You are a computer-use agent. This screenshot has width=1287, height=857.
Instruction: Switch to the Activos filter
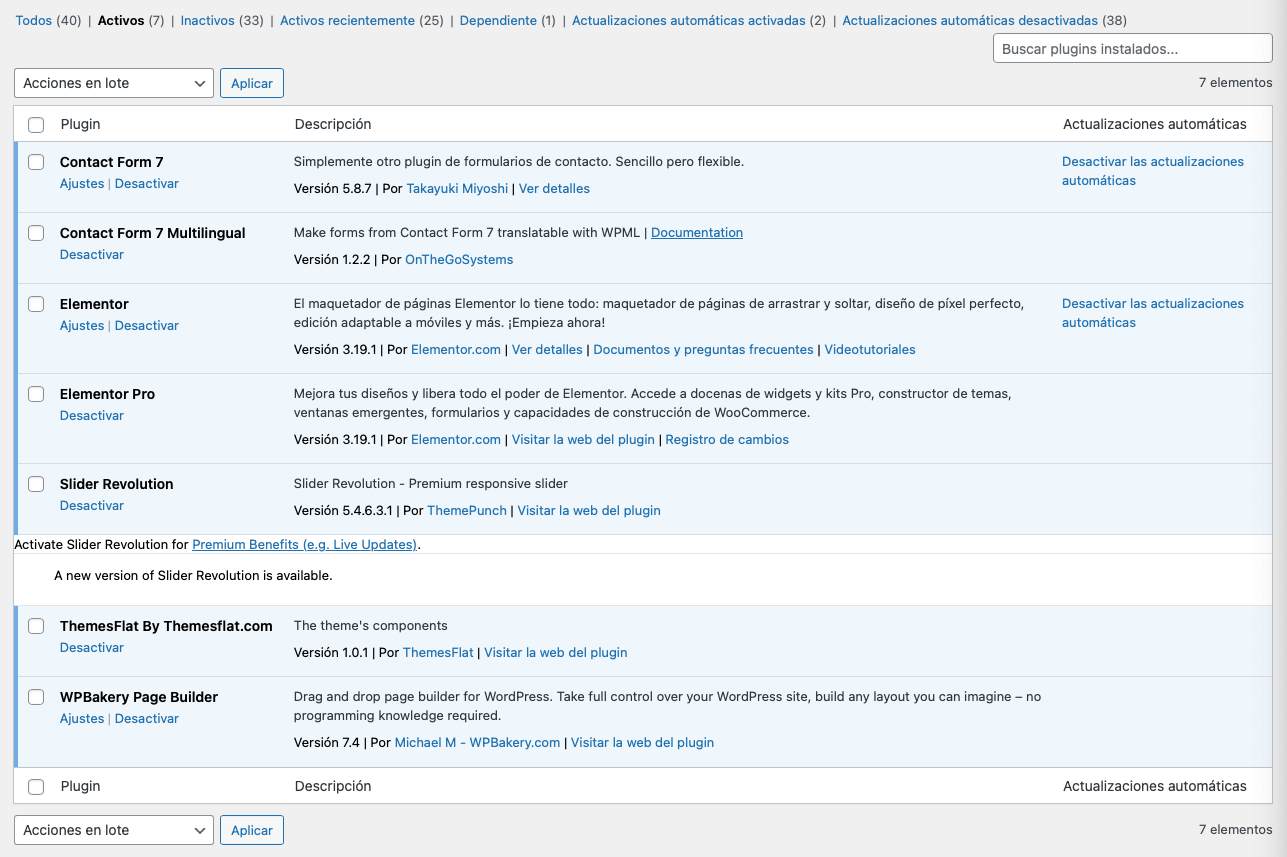point(130,20)
